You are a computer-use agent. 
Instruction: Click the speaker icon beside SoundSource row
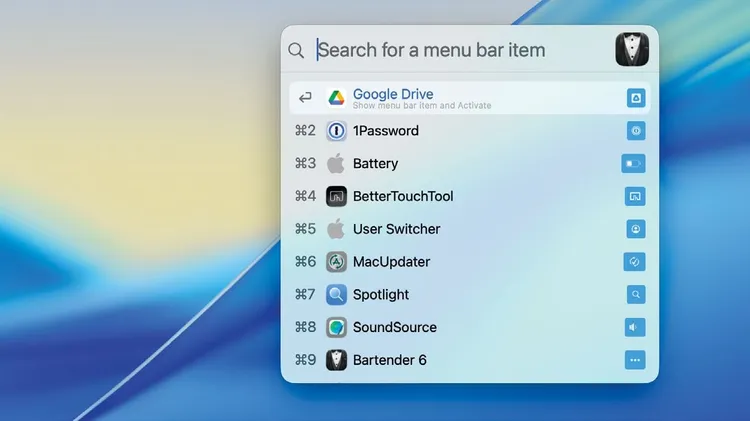(x=635, y=327)
